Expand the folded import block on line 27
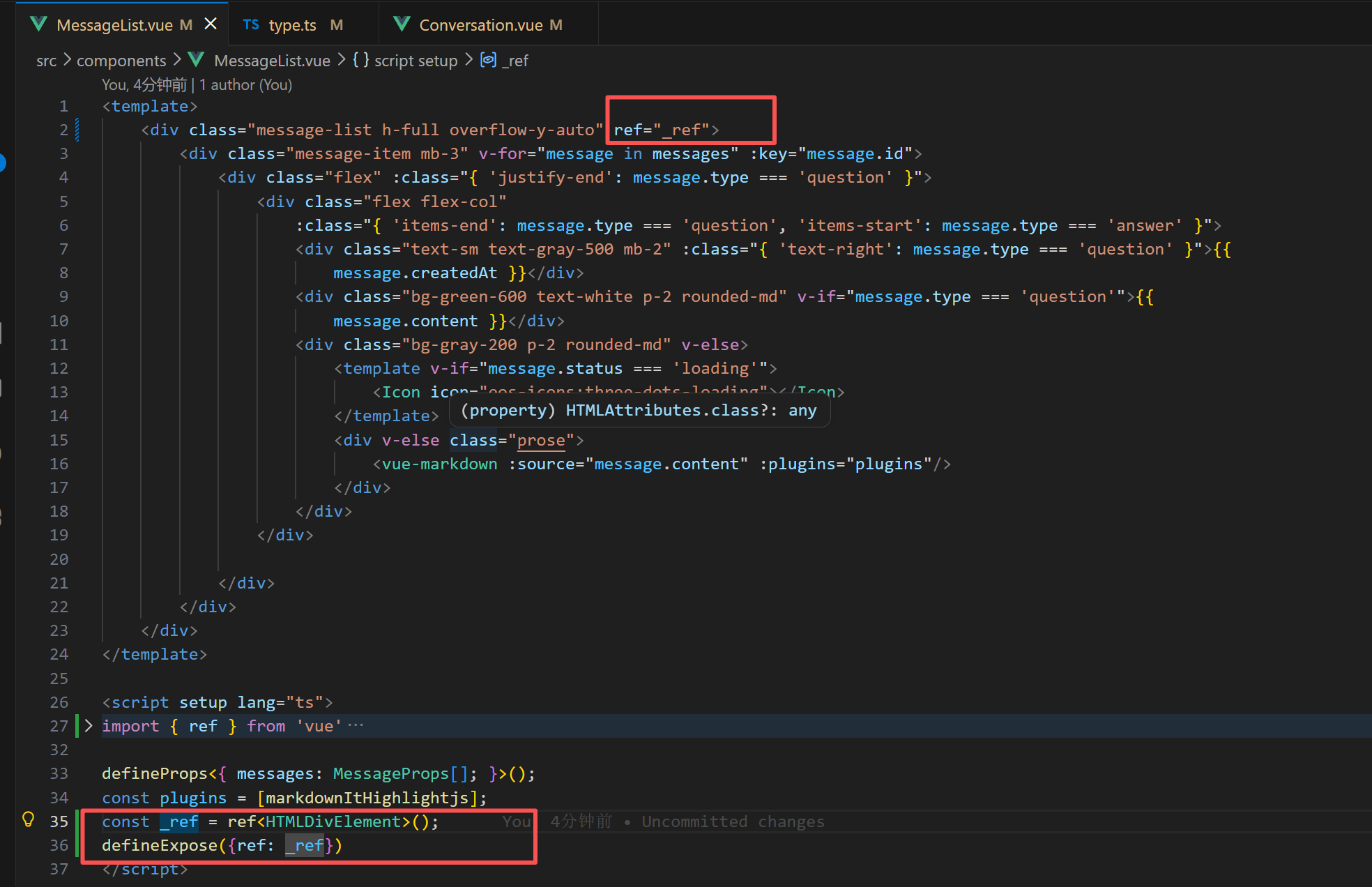Image resolution: width=1372 pixels, height=887 pixels. [x=89, y=726]
